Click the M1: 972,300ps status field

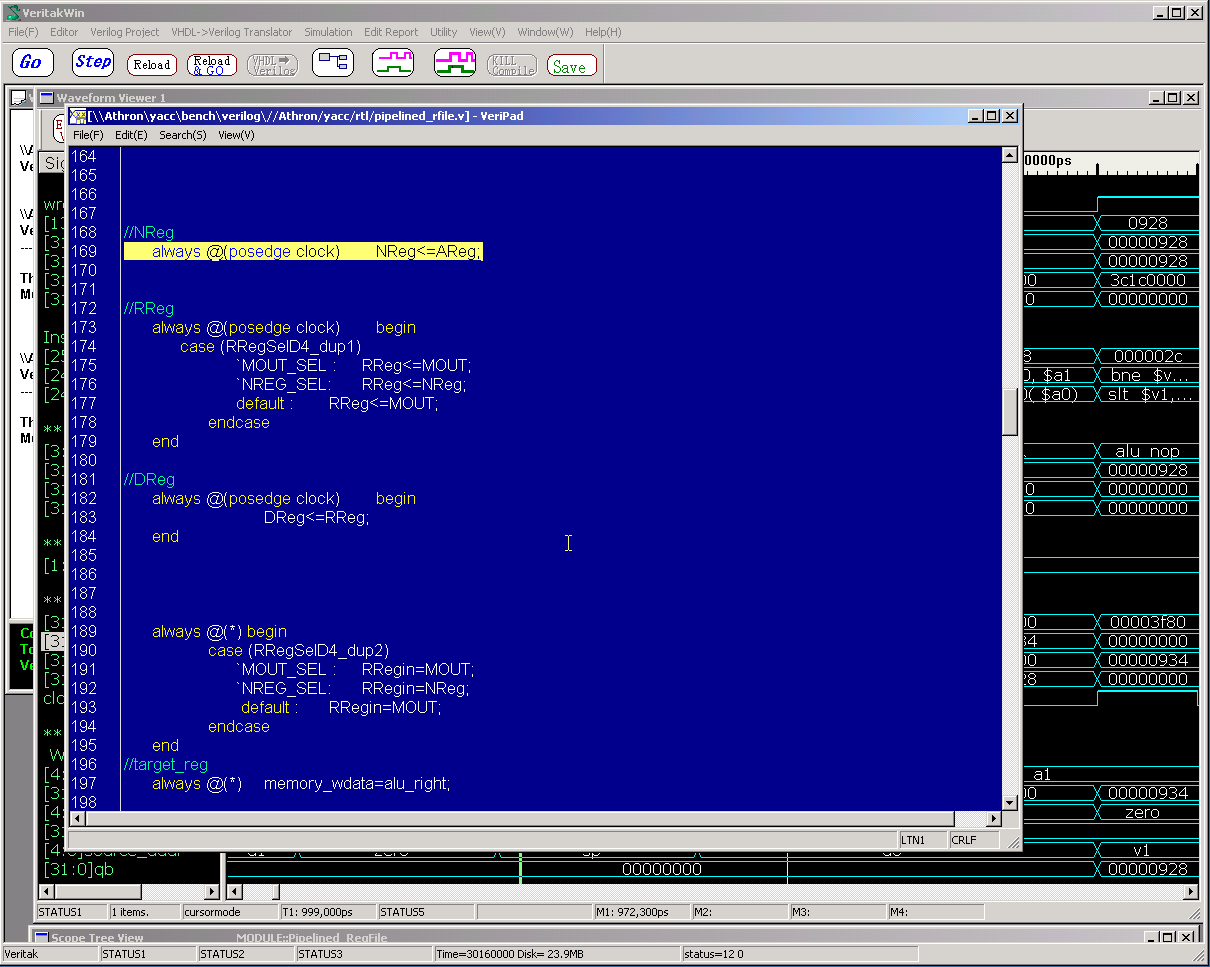640,912
